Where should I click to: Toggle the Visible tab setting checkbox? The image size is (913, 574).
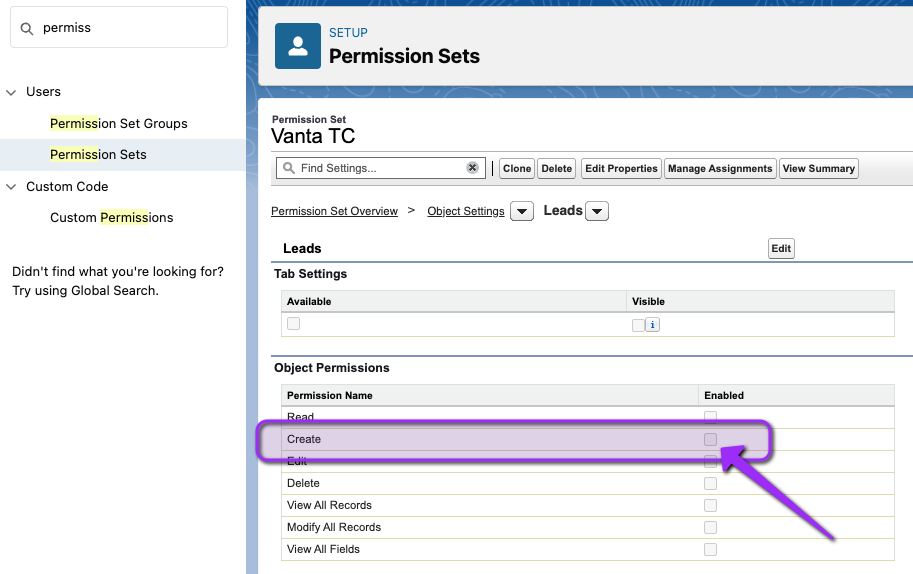point(638,325)
